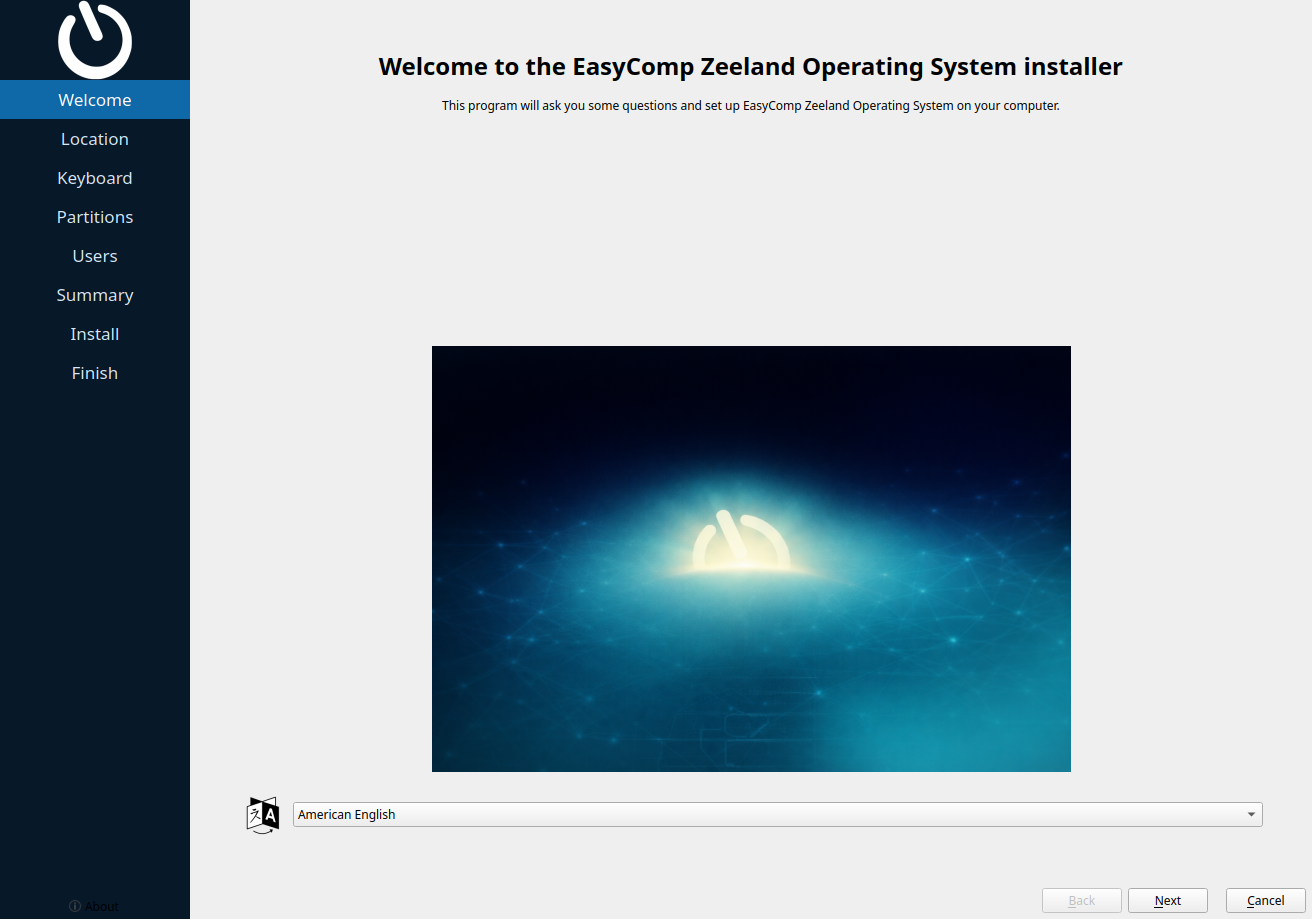Select the Summary step in sidebar
The width and height of the screenshot is (1312, 919).
(x=95, y=295)
